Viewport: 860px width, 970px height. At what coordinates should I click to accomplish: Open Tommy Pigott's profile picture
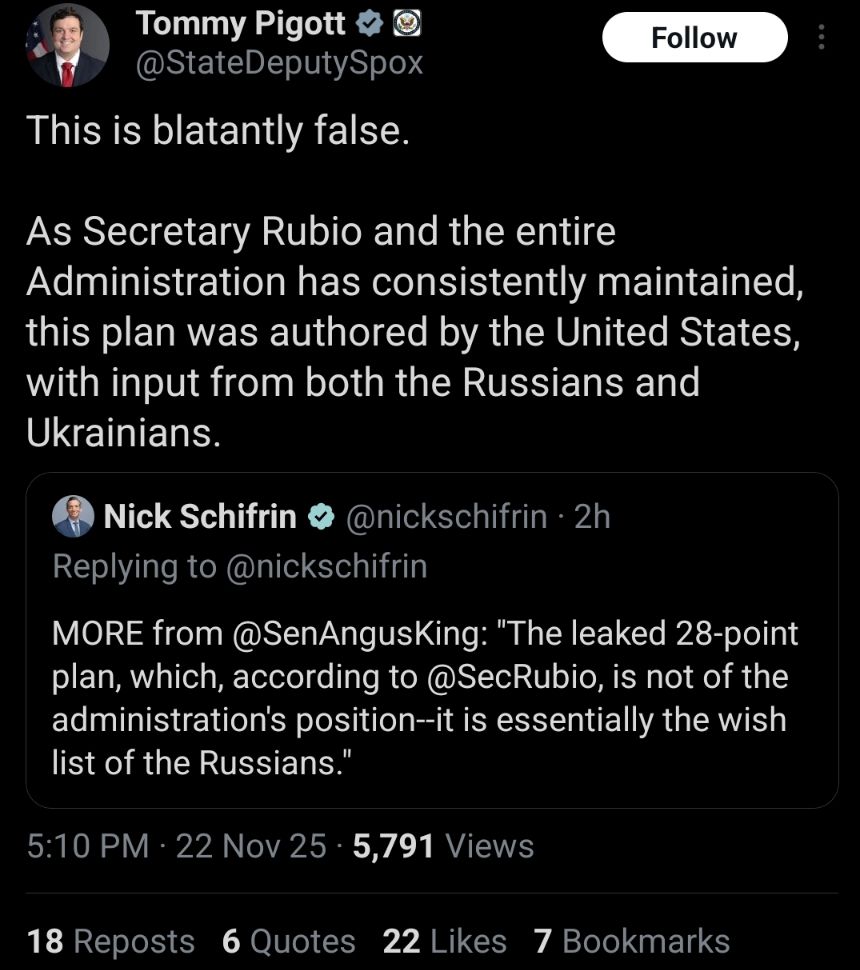(67, 45)
